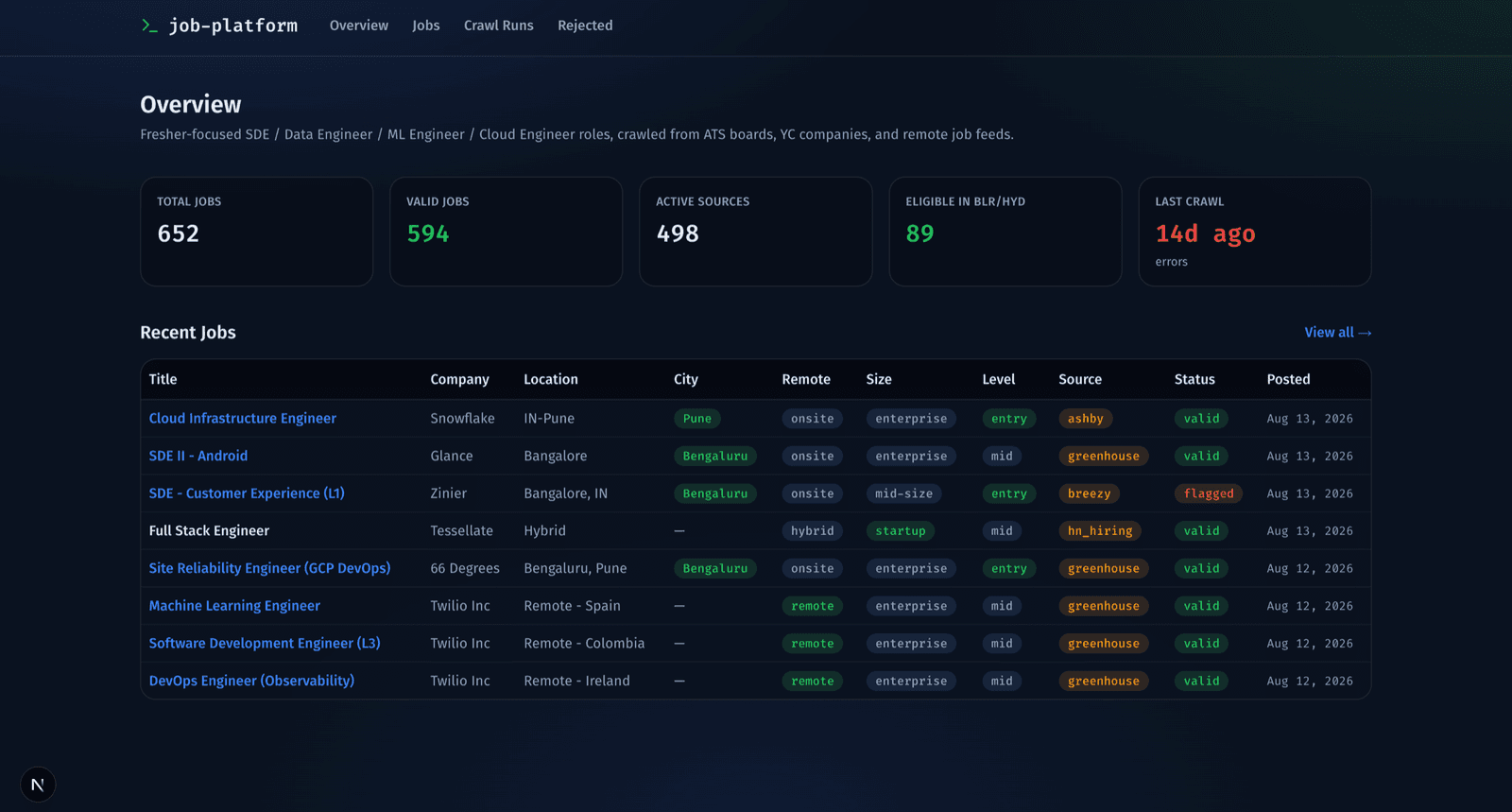Click the Location column header
The height and width of the screenshot is (812, 1512).
click(x=551, y=379)
